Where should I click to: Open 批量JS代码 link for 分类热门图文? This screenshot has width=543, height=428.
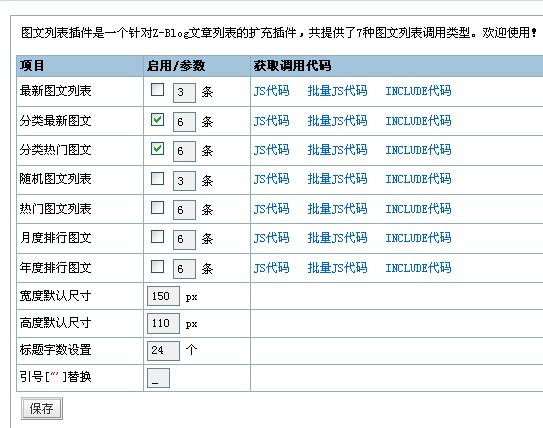[x=338, y=150]
